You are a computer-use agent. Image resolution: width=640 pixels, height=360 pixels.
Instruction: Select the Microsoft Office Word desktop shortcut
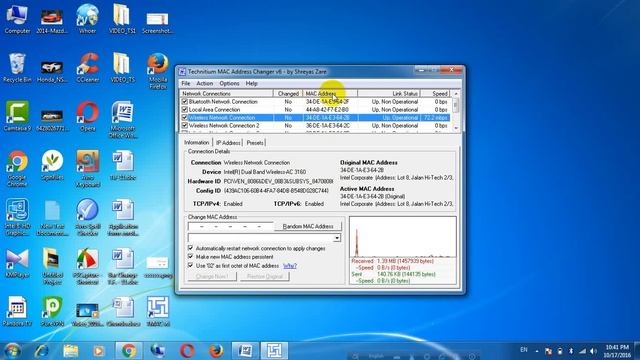(122, 120)
